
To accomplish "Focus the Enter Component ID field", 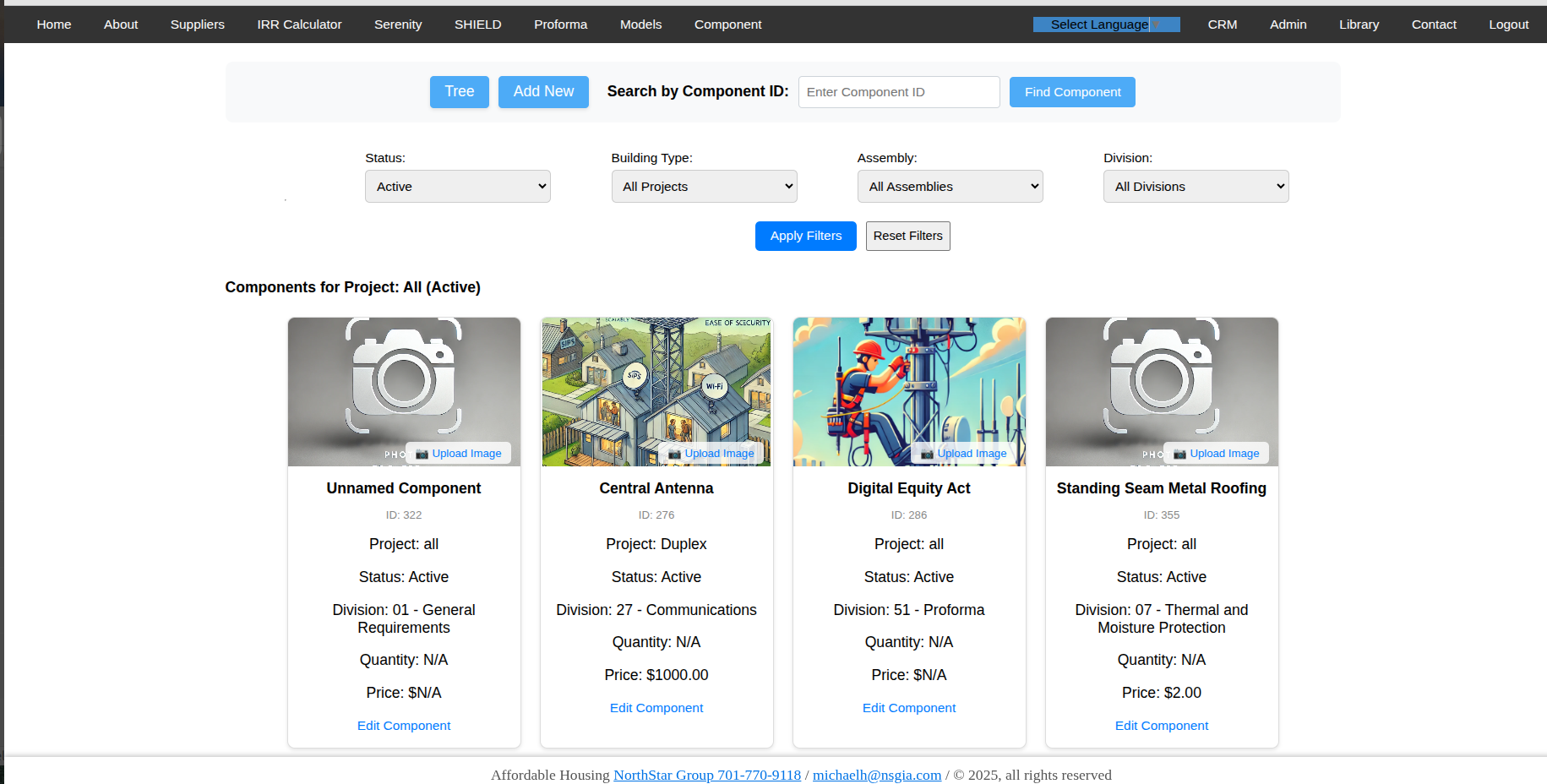I will (898, 92).
